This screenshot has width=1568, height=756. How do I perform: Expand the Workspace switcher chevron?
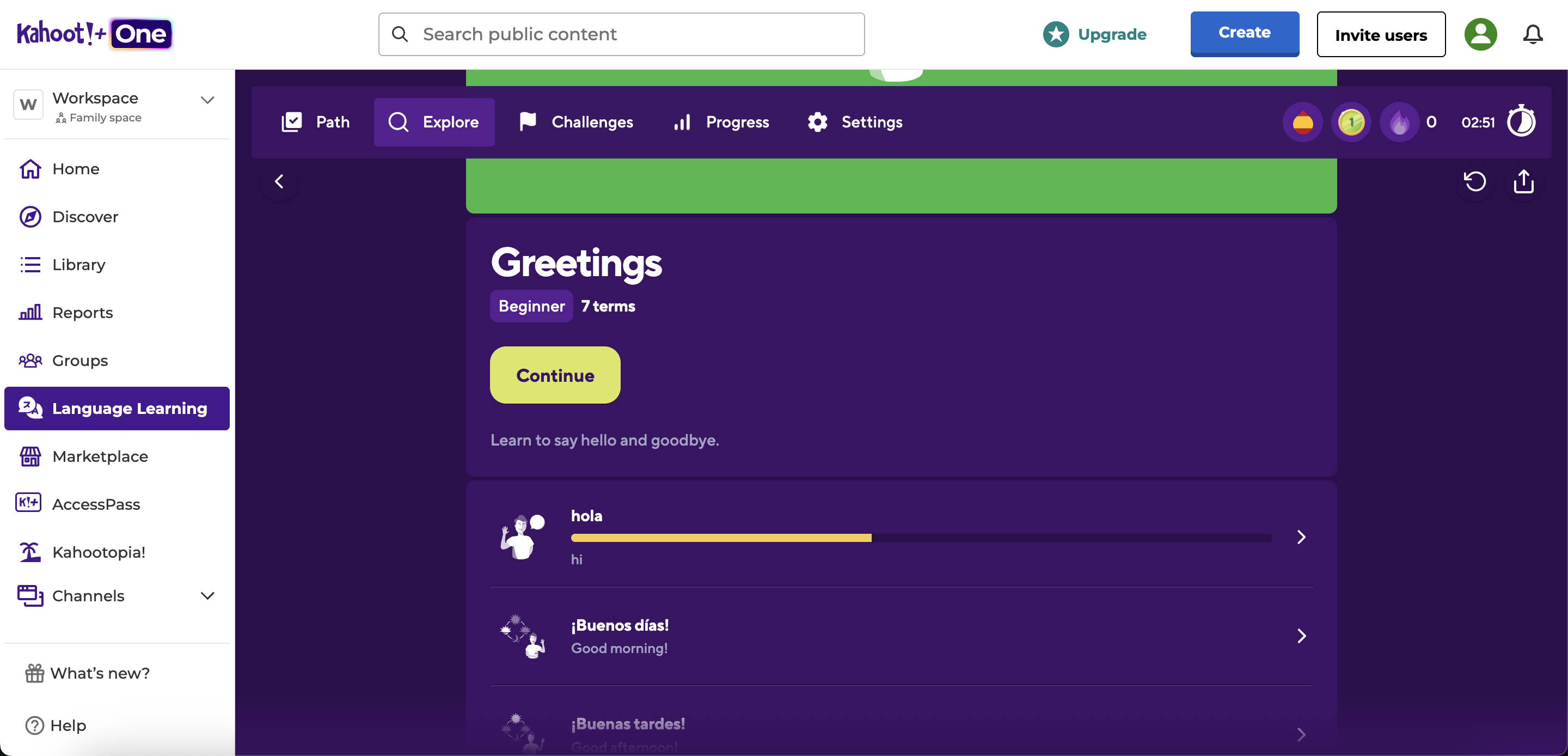pyautogui.click(x=207, y=100)
